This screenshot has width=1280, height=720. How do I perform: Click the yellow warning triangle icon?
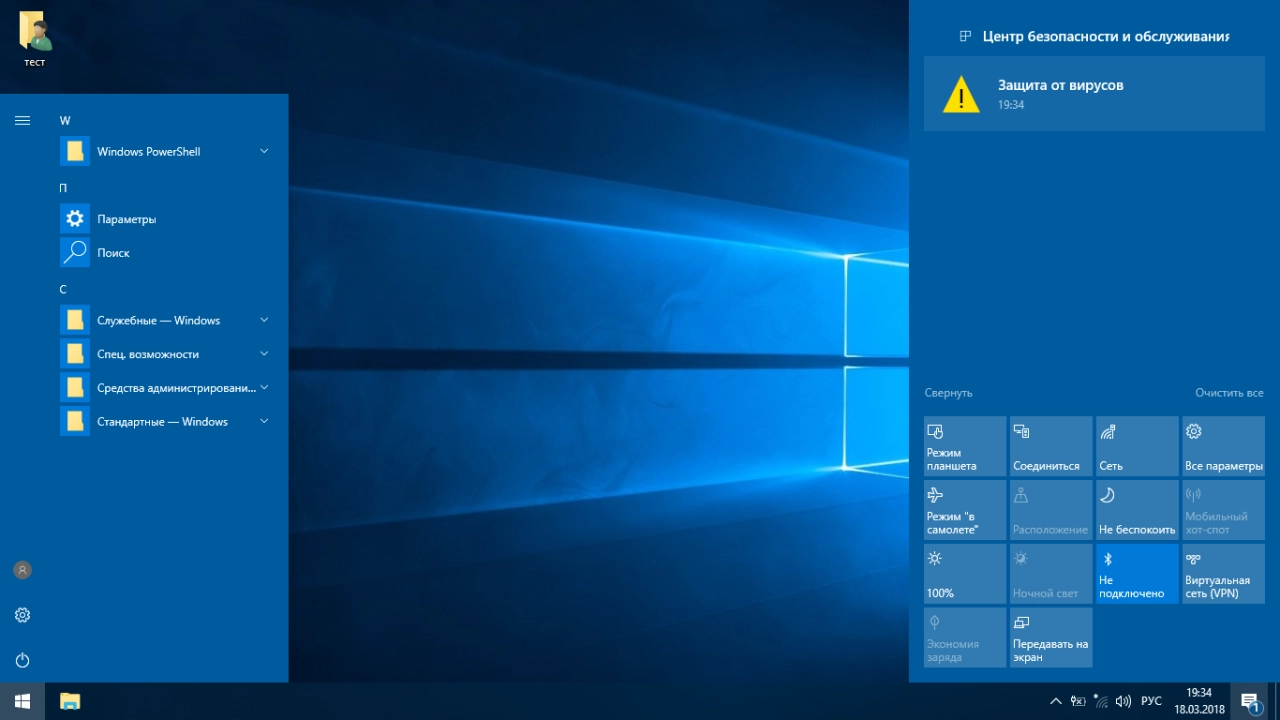[x=961, y=94]
